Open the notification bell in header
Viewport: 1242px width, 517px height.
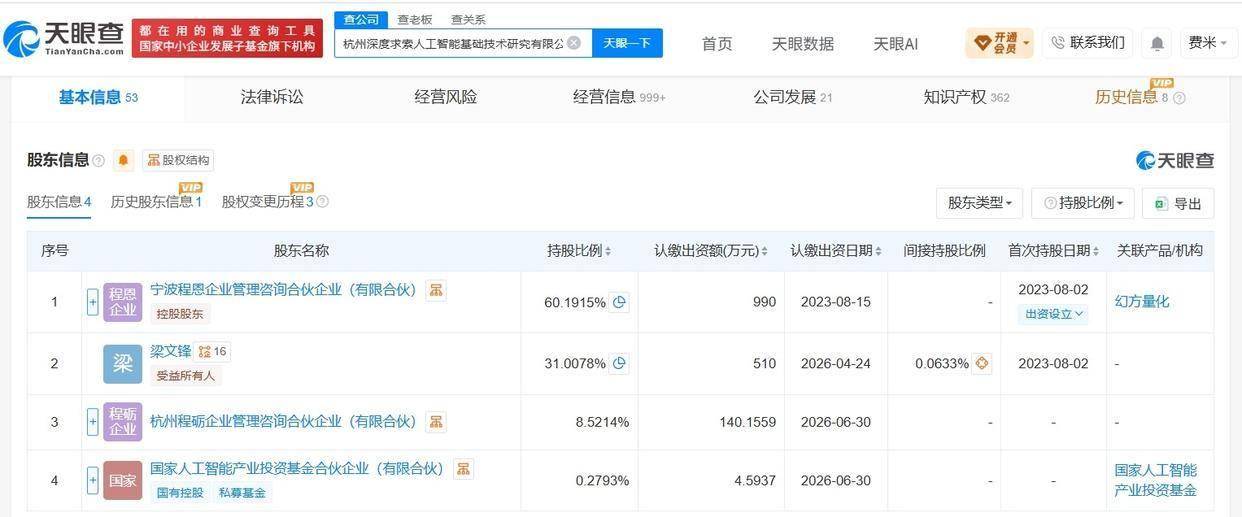pos(1157,43)
